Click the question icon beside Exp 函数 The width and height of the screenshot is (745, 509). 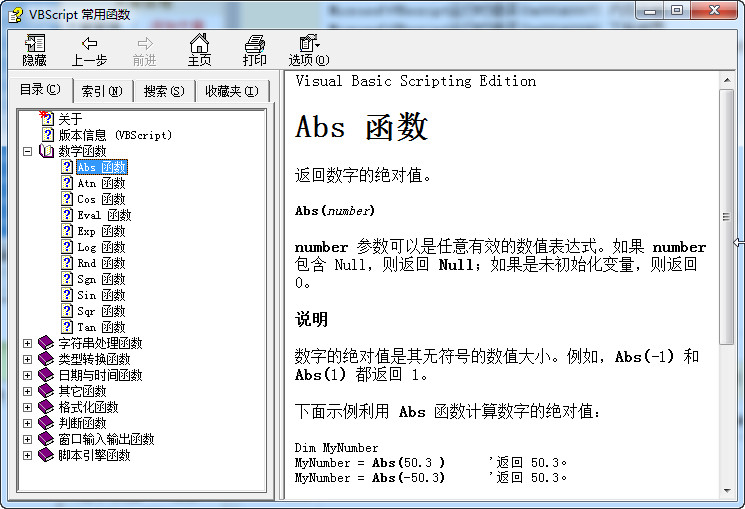pyautogui.click(x=67, y=231)
